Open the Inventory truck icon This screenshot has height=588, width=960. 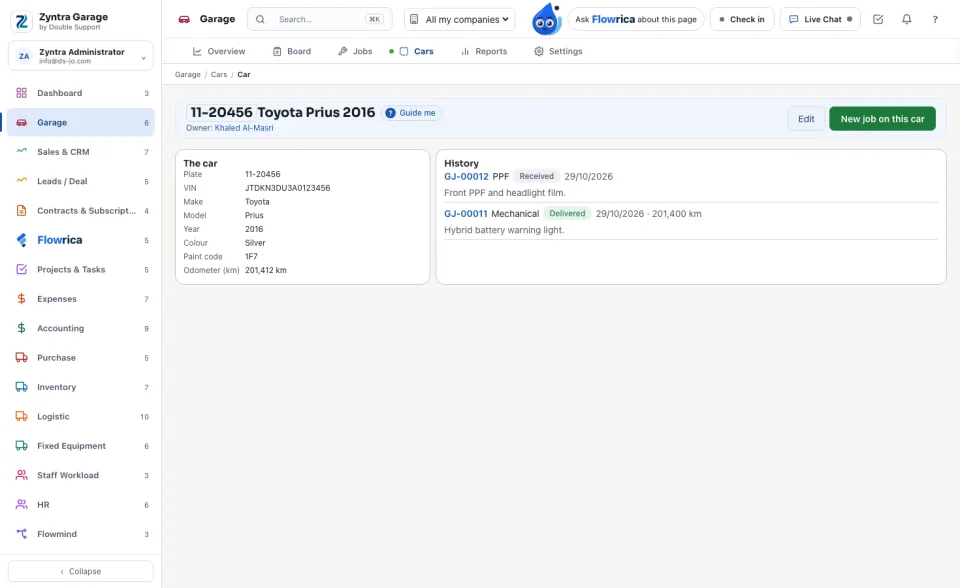click(21, 387)
